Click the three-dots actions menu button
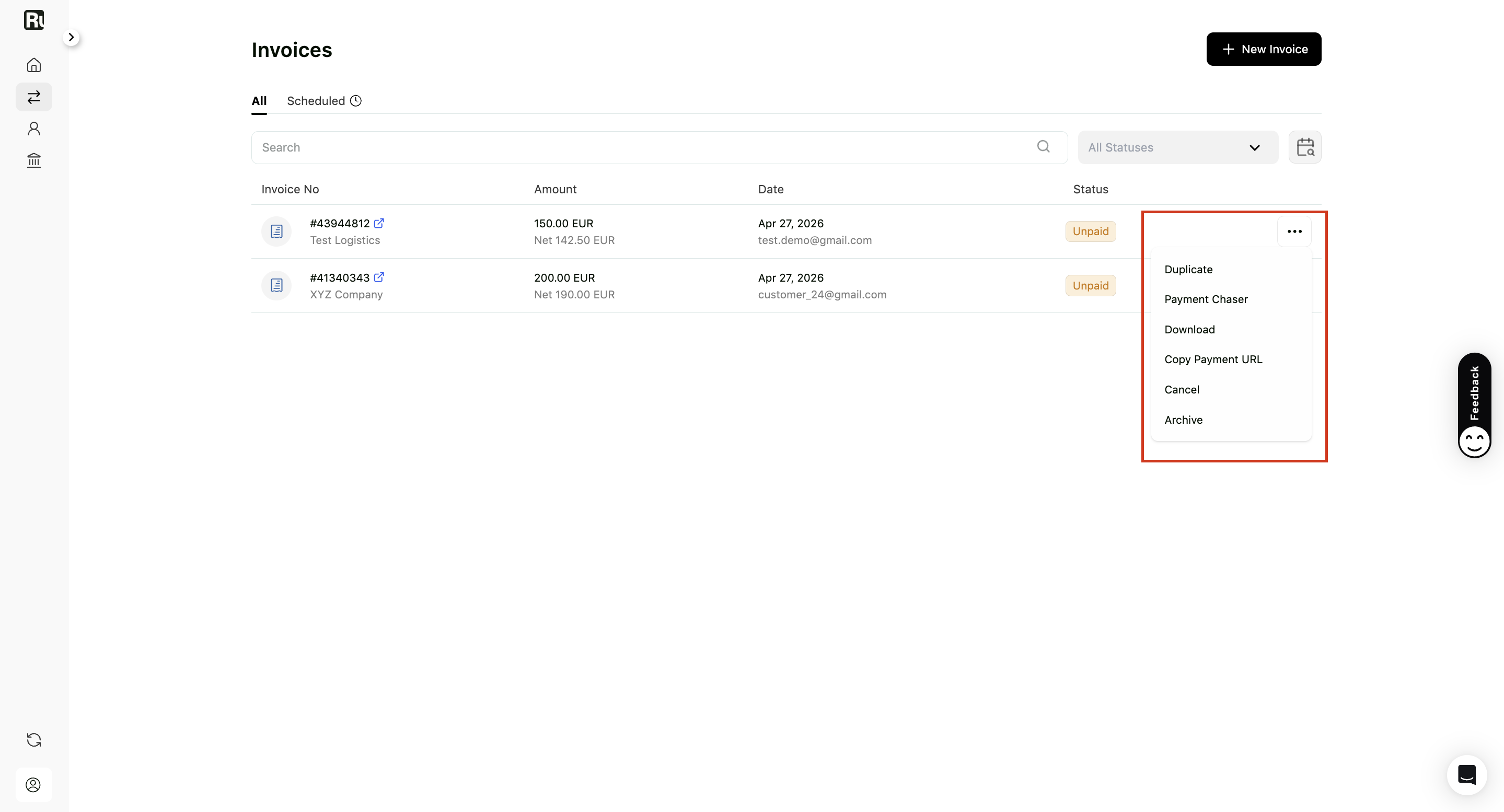1504x812 pixels. 1294,231
